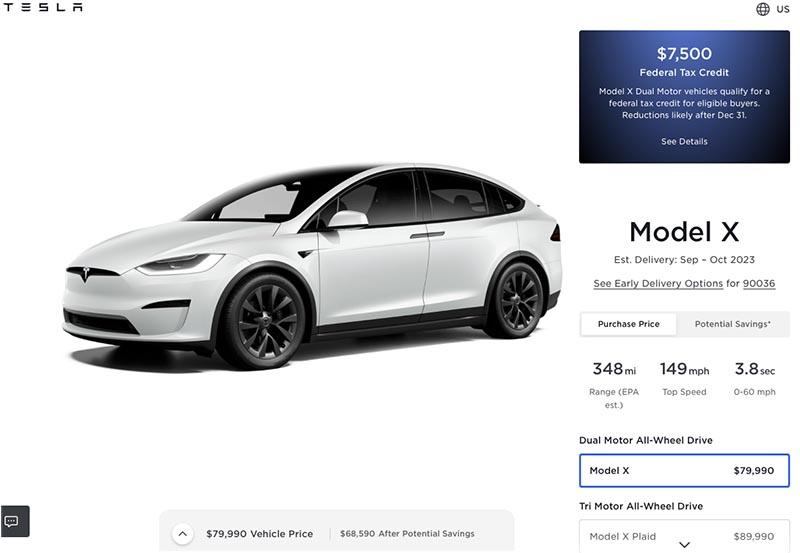Viewport: 800px width, 553px height.
Task: Select the Model X Dual Motor option
Action: pyautogui.click(x=684, y=470)
